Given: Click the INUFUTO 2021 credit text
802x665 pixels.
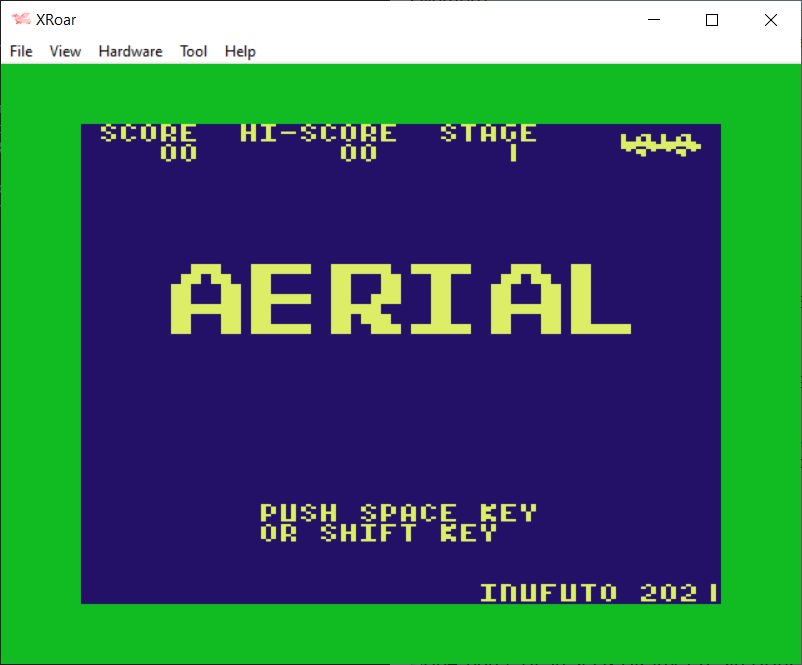Looking at the screenshot, I should tap(599, 592).
